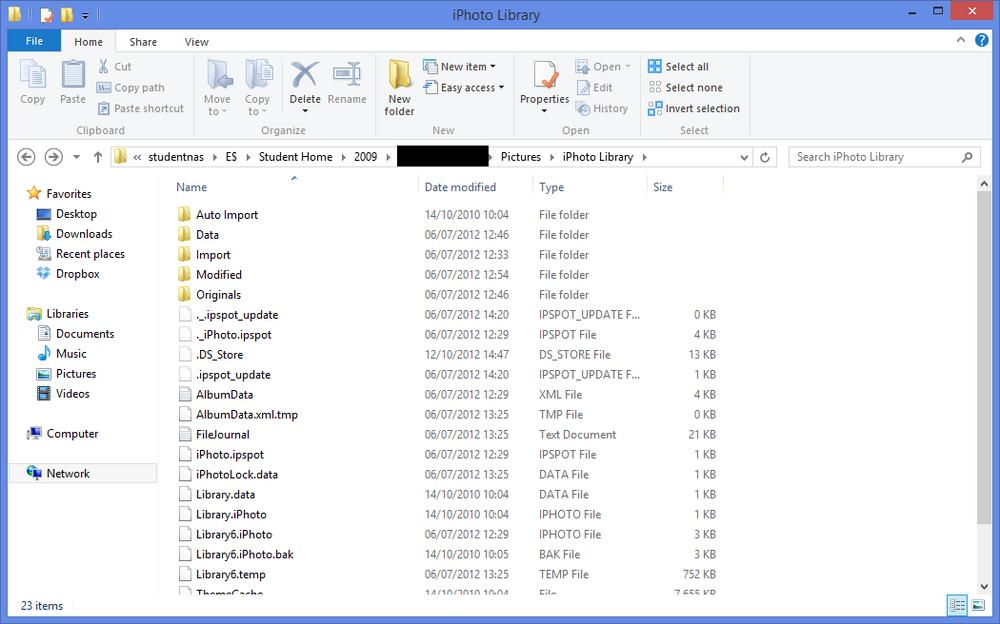Switch to details view in status bar
Viewport: 1000px width, 624px height.
[x=957, y=605]
